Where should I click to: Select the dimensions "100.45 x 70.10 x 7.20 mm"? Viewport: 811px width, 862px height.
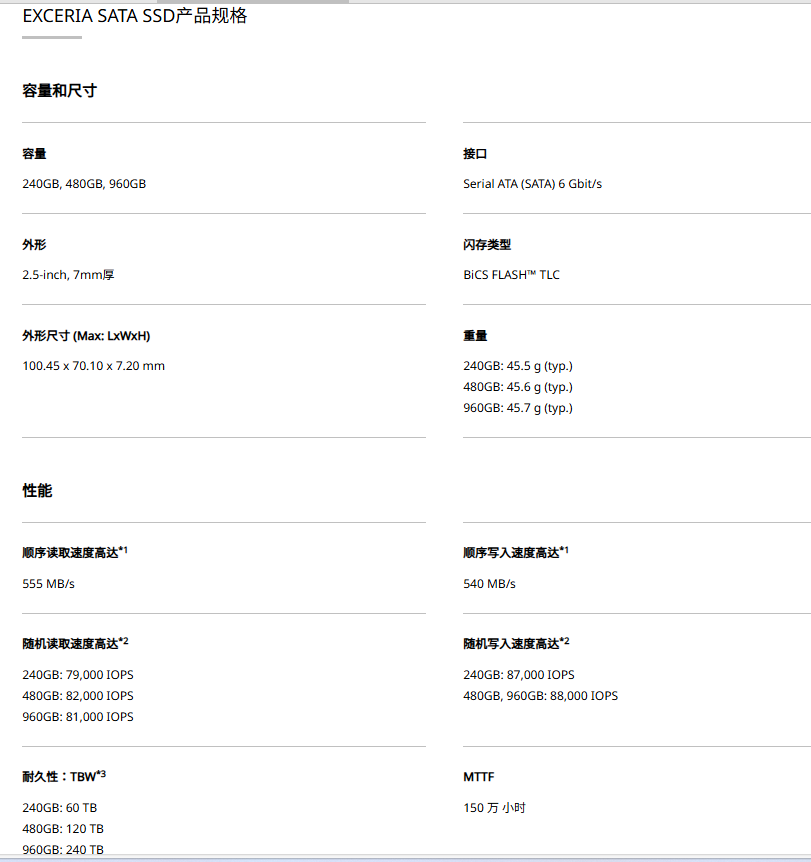(93, 366)
